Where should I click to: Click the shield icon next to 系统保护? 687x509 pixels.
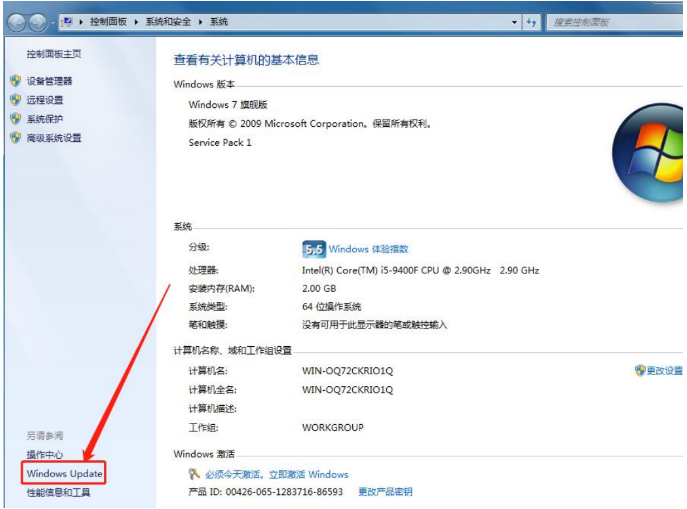click(15, 118)
